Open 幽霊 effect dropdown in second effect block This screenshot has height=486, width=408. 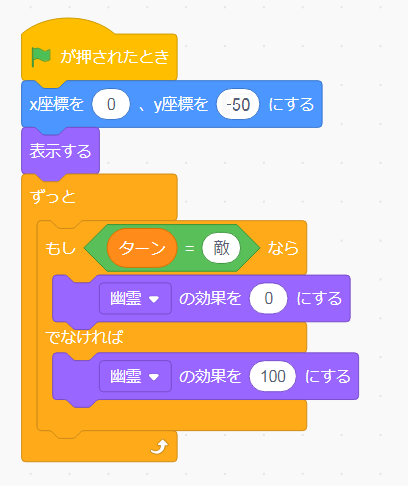click(x=135, y=376)
